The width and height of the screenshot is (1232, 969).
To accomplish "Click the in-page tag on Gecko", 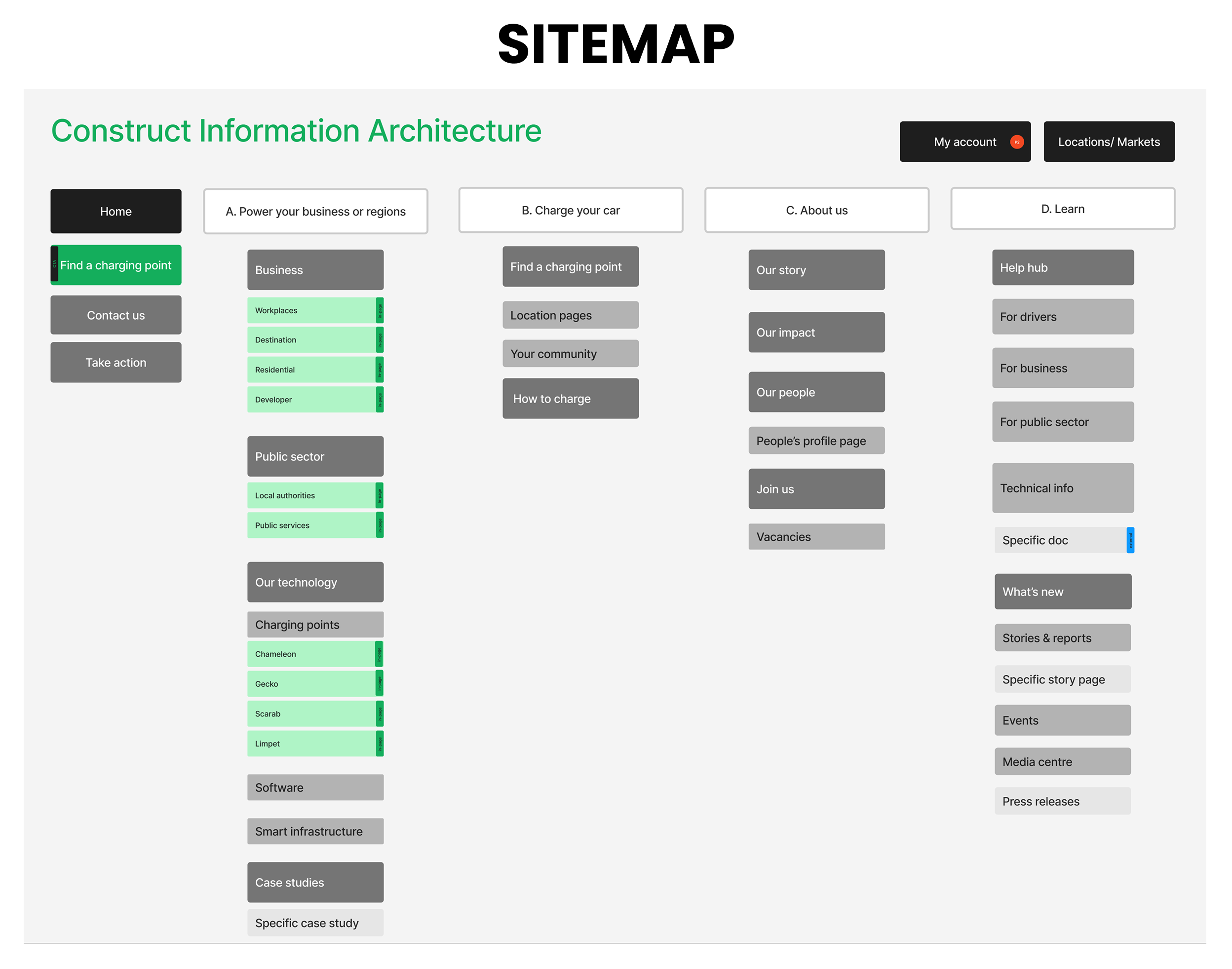I will coord(380,684).
